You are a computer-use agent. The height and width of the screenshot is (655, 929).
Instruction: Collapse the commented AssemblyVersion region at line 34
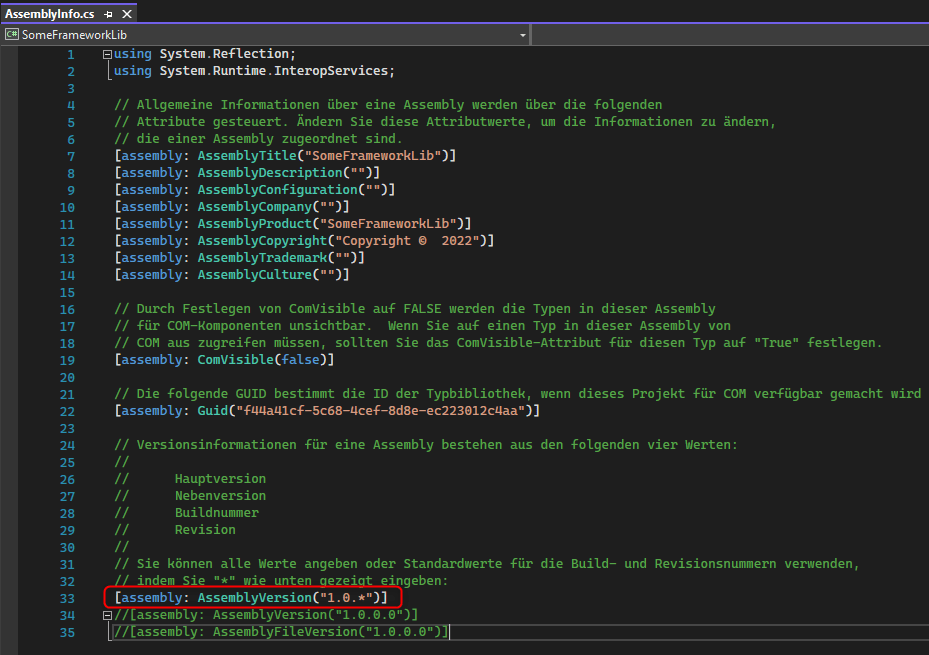click(x=107, y=614)
